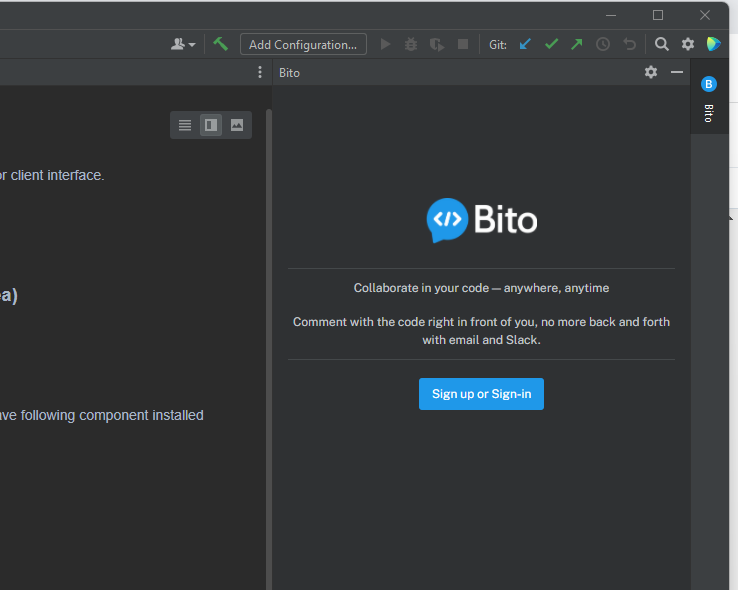
Task: Click the green Build project hammer icon
Action: click(x=220, y=44)
